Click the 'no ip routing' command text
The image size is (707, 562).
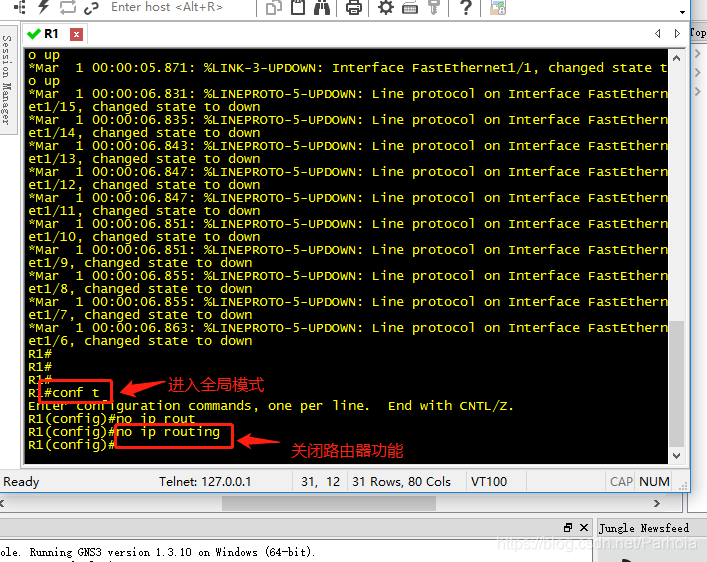168,432
